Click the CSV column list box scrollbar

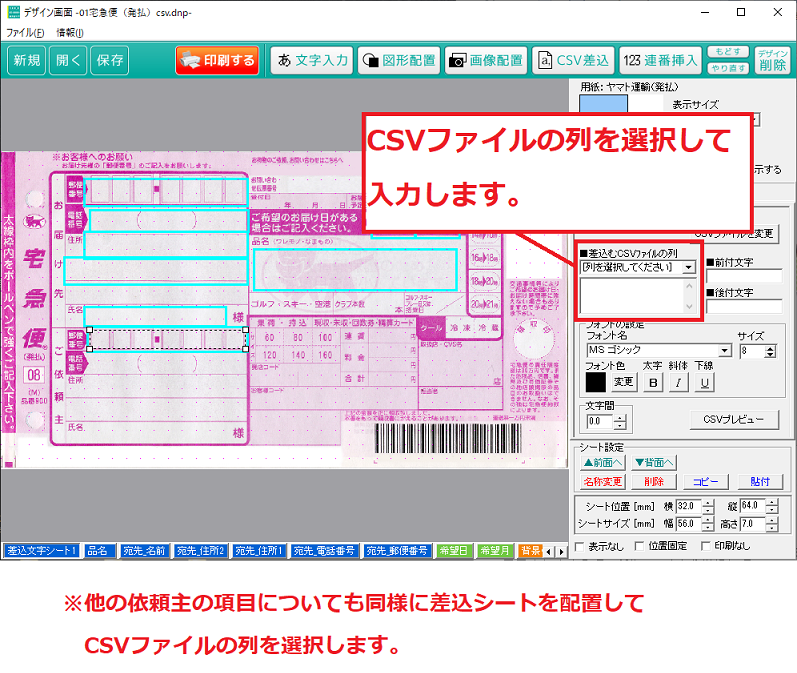click(x=689, y=296)
